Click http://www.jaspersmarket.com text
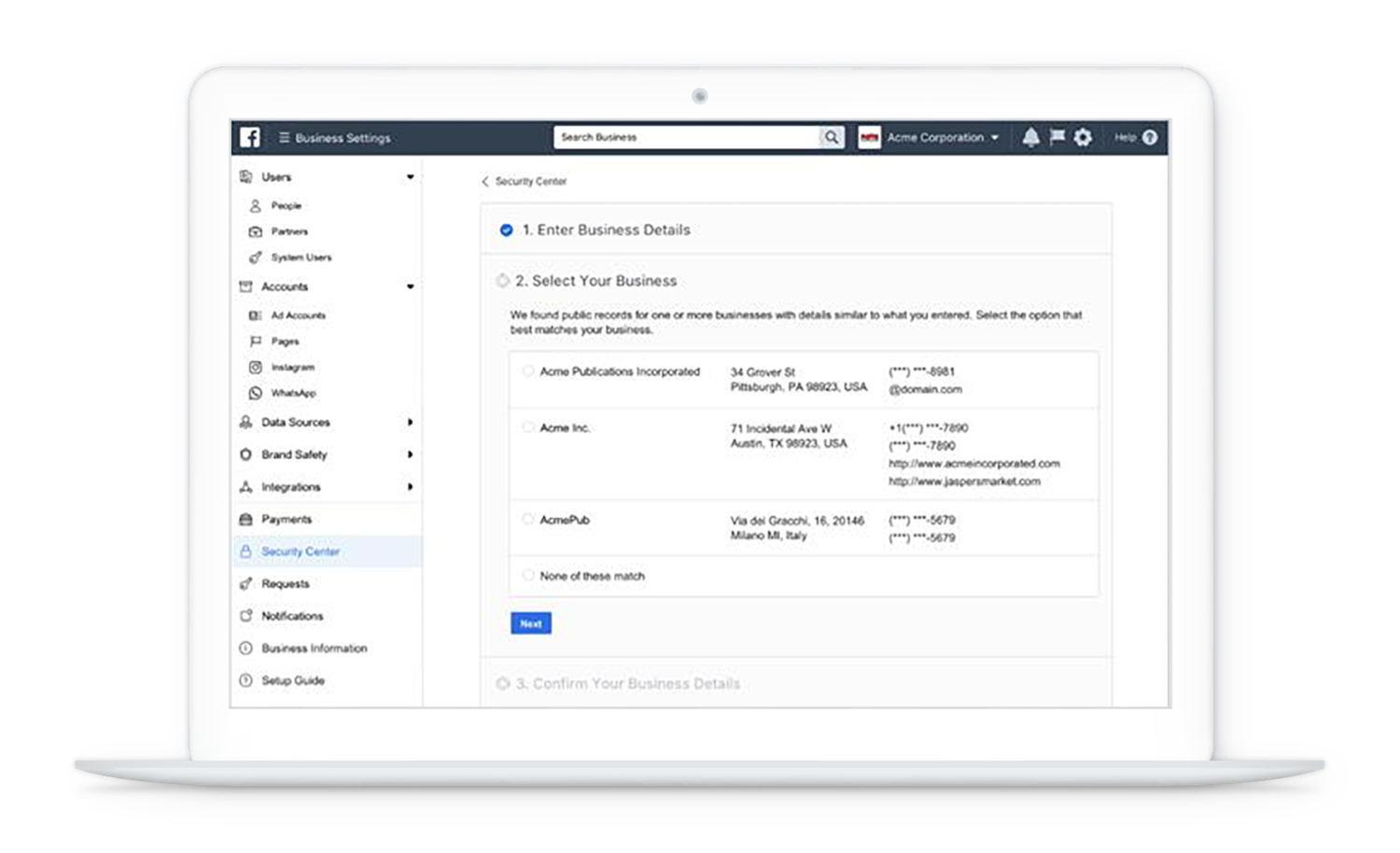The width and height of the screenshot is (1400, 853). 964,482
